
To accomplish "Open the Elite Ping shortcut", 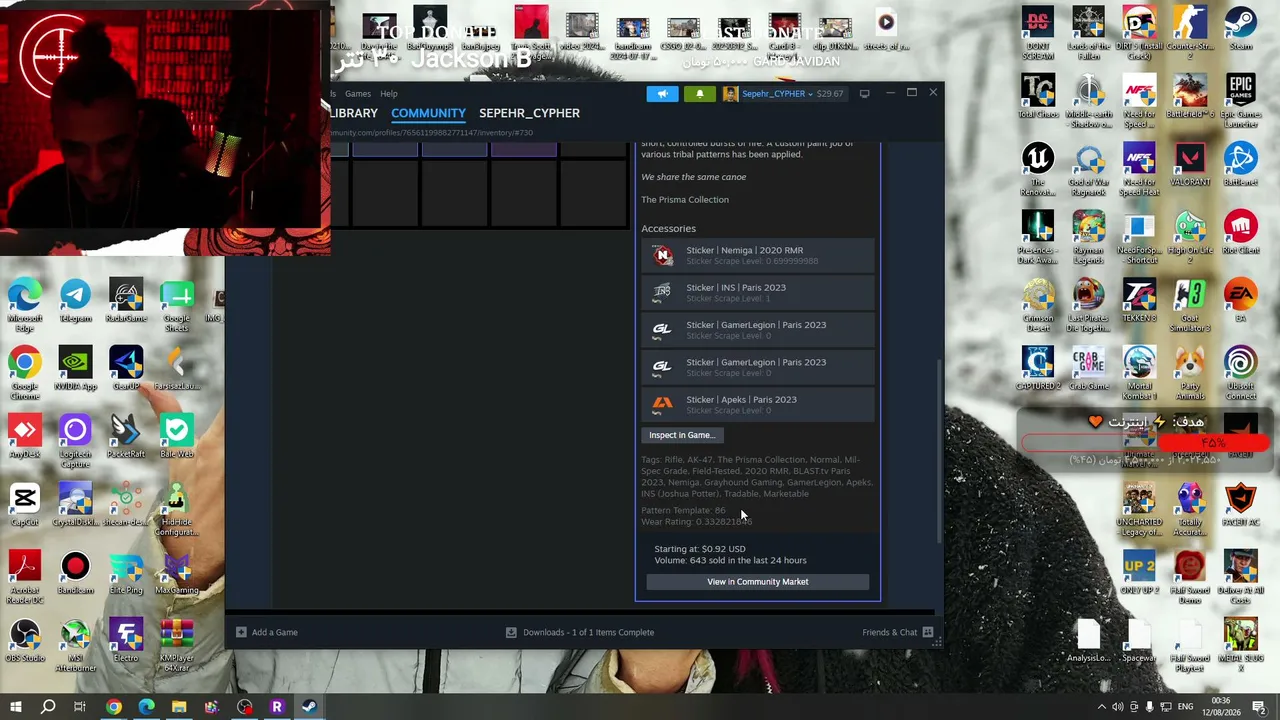I will tap(126, 573).
